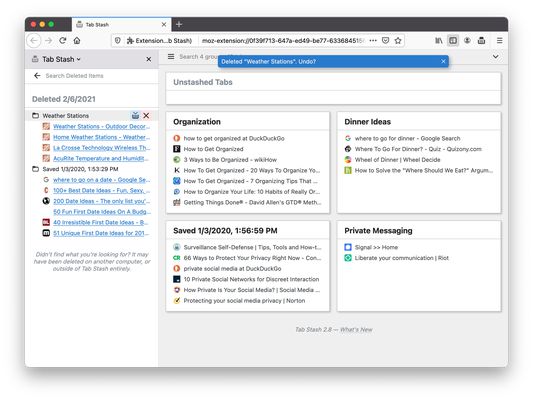Open Surveillance Self-Defense entry
This screenshot has width=533, height=400.
coord(252,247)
